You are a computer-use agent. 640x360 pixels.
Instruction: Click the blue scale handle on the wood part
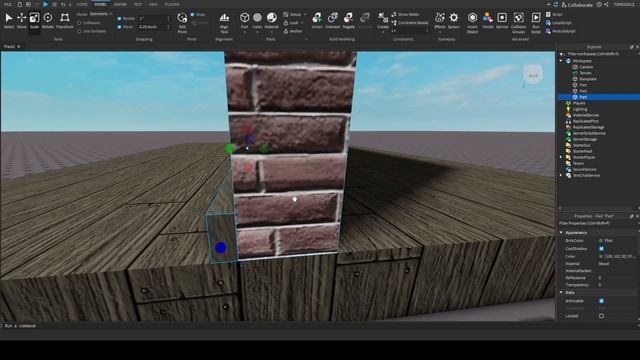[220, 248]
